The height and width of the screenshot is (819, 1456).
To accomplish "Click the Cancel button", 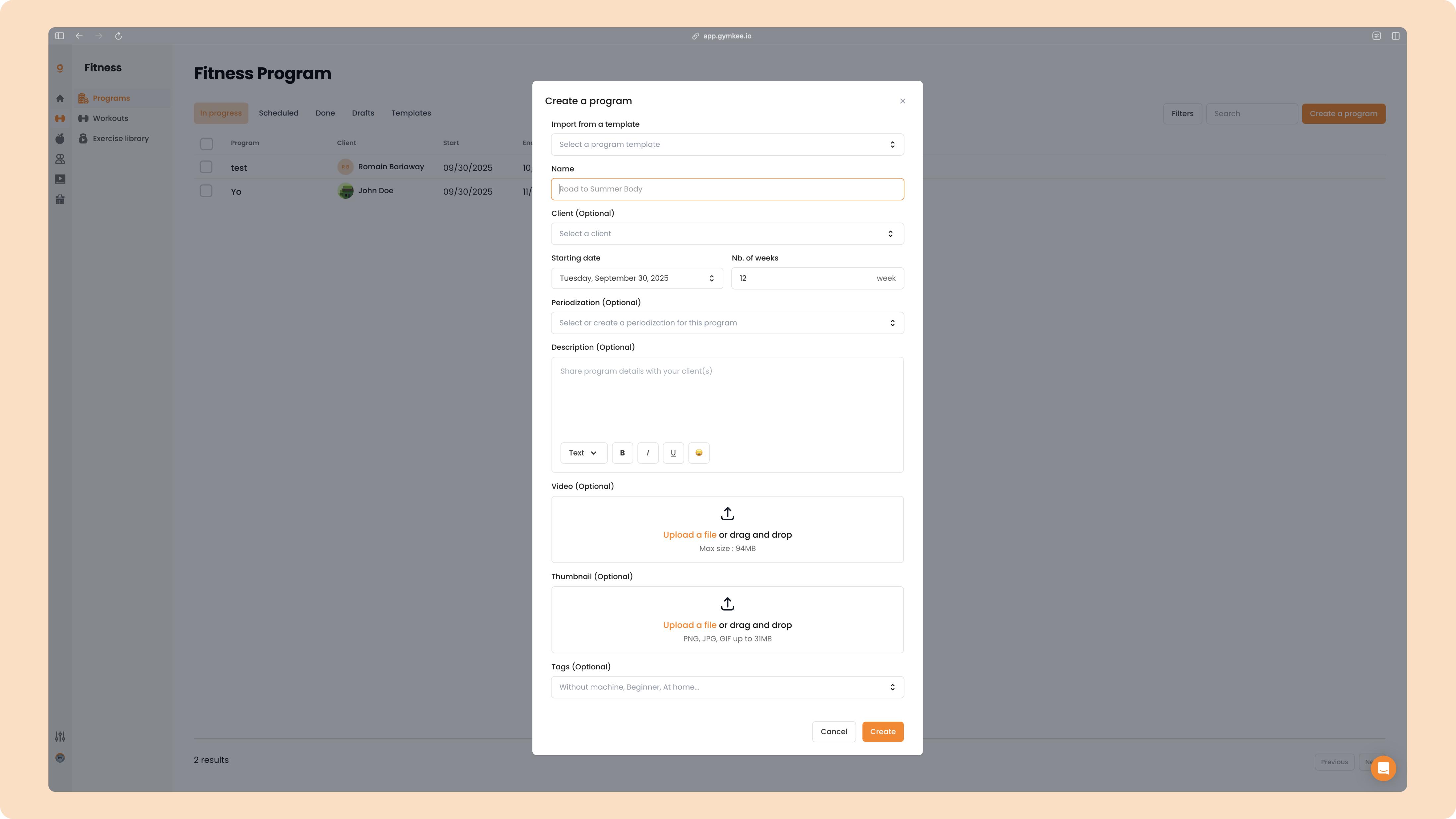I will click(834, 732).
